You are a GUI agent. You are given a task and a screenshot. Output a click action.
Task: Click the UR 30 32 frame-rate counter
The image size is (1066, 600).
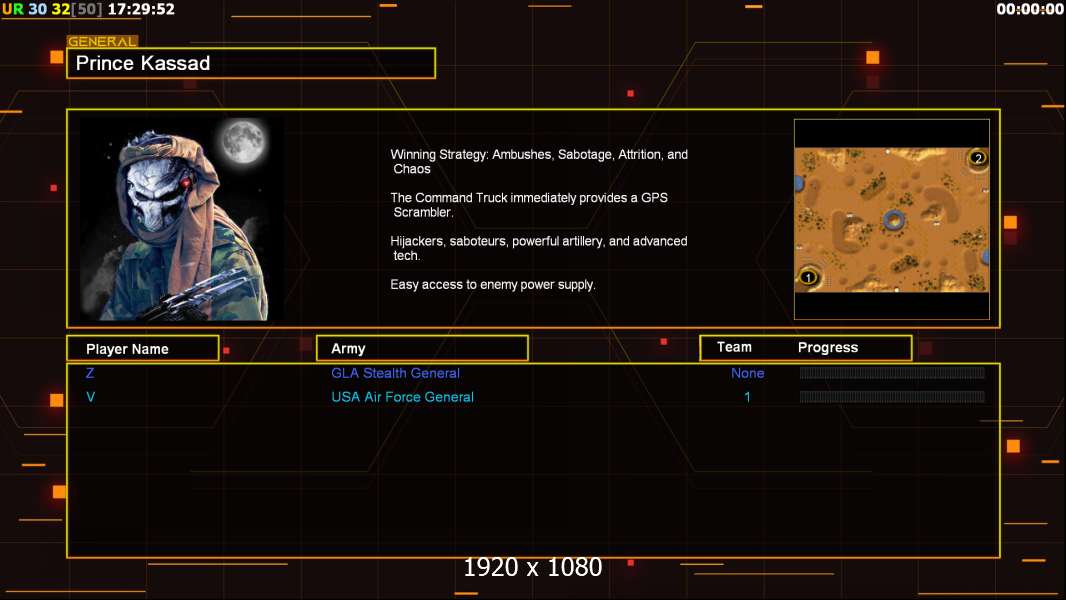click(52, 9)
